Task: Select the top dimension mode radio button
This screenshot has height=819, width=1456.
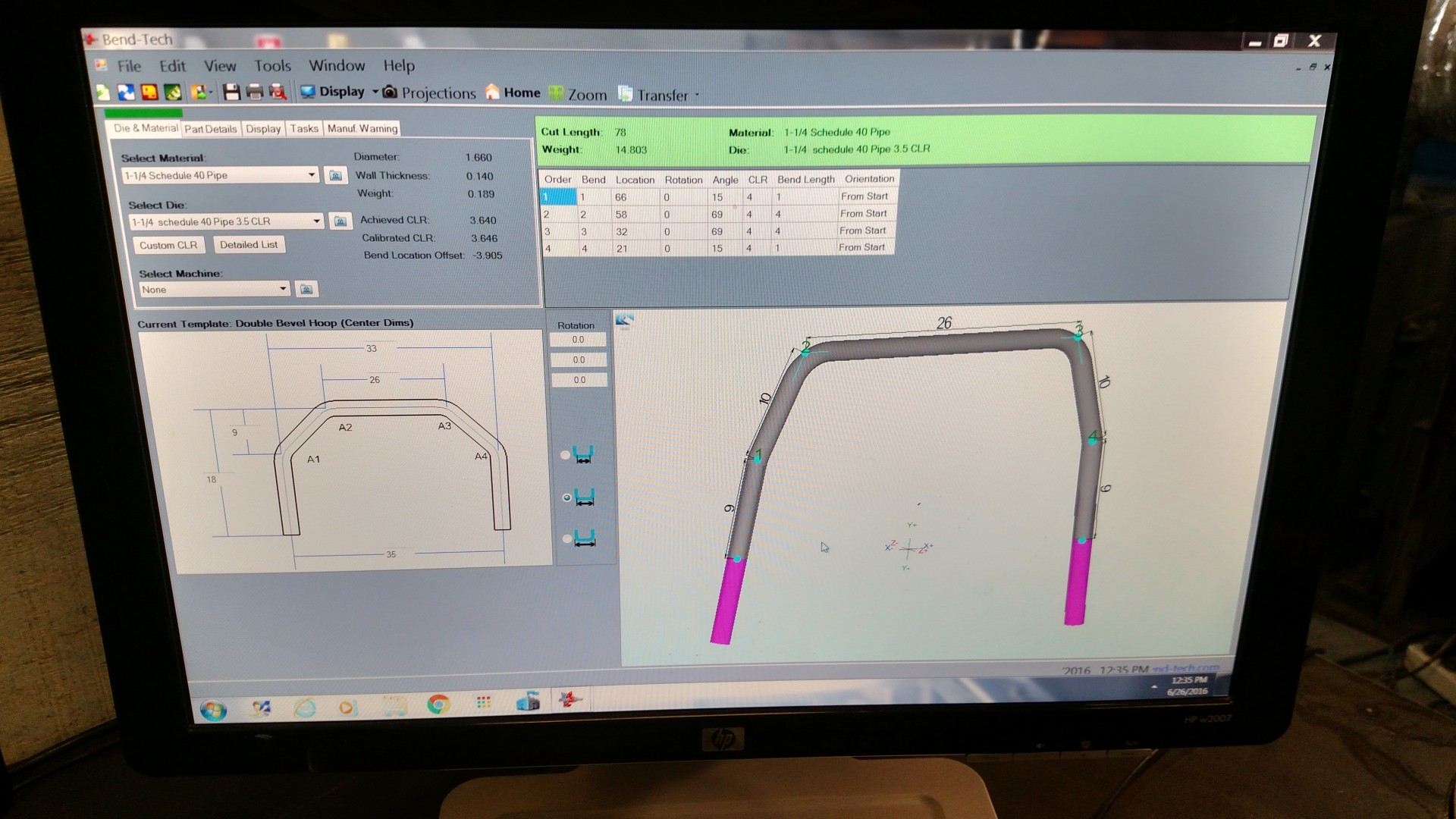Action: (x=565, y=455)
